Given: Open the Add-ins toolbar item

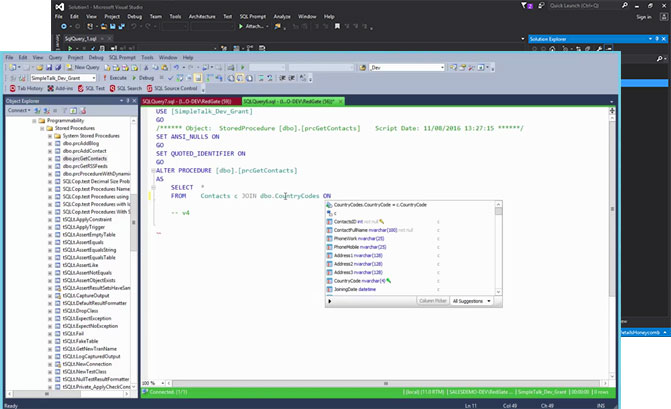Looking at the screenshot, I should [x=60, y=89].
